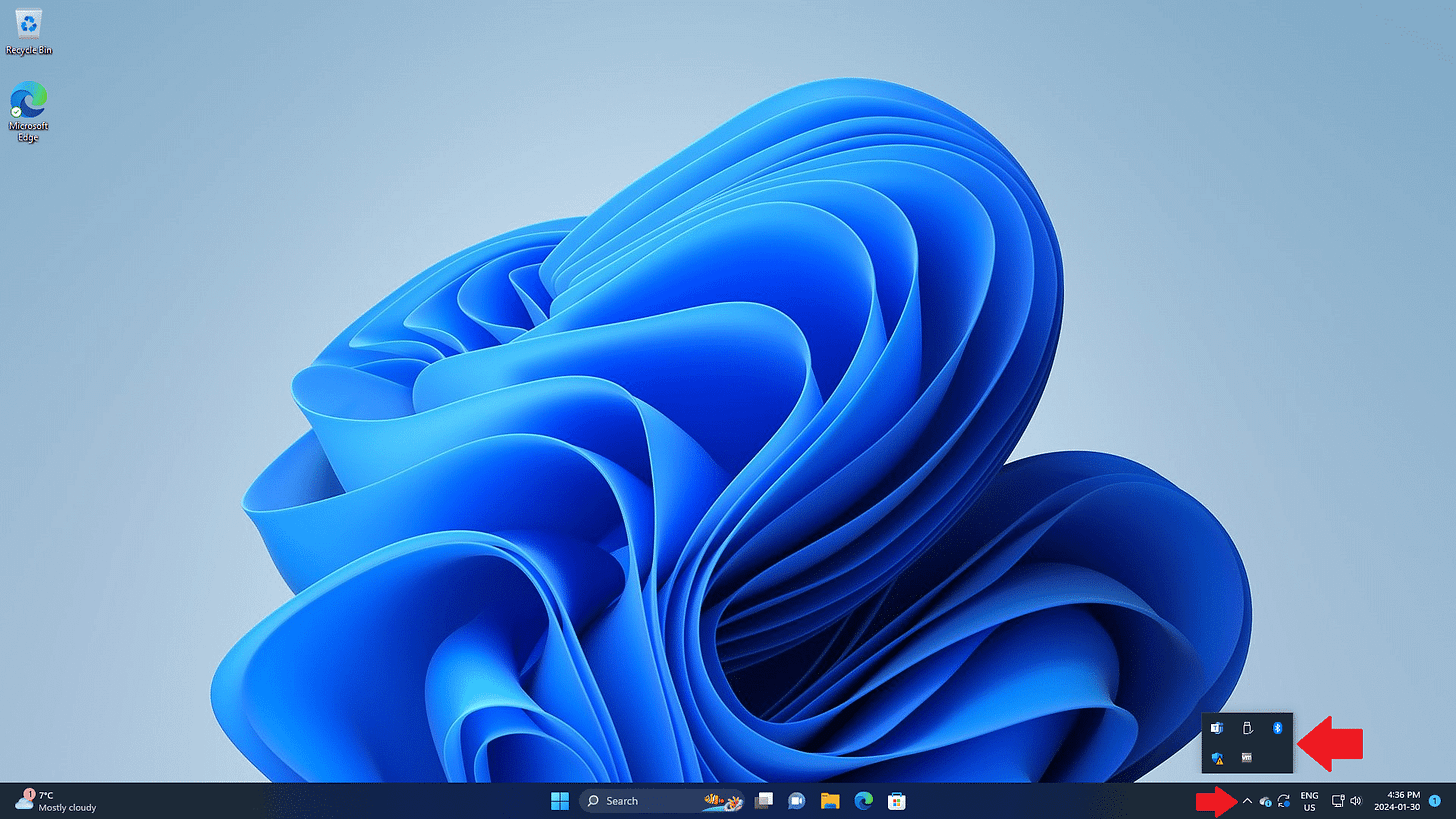Open the Bluetooth icon in the tray overflow
This screenshot has height=819, width=1456.
click(1277, 728)
